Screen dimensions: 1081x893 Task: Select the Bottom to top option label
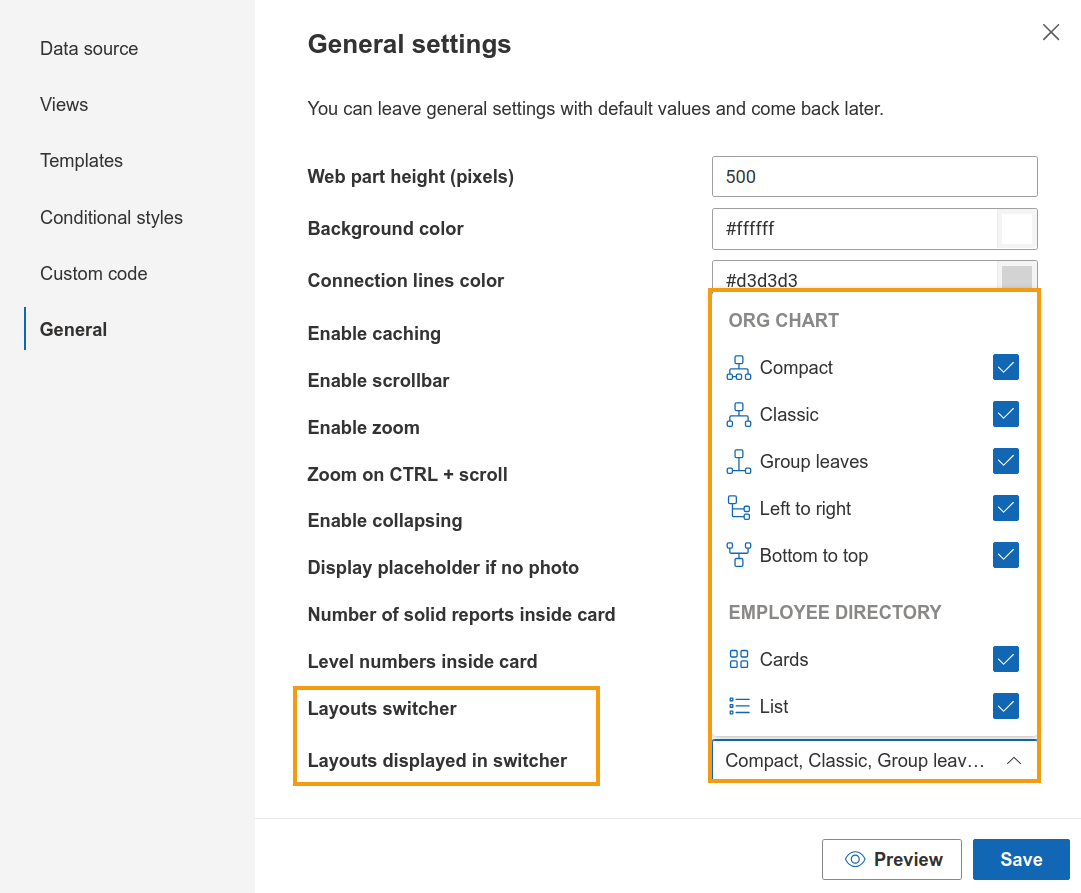(814, 555)
